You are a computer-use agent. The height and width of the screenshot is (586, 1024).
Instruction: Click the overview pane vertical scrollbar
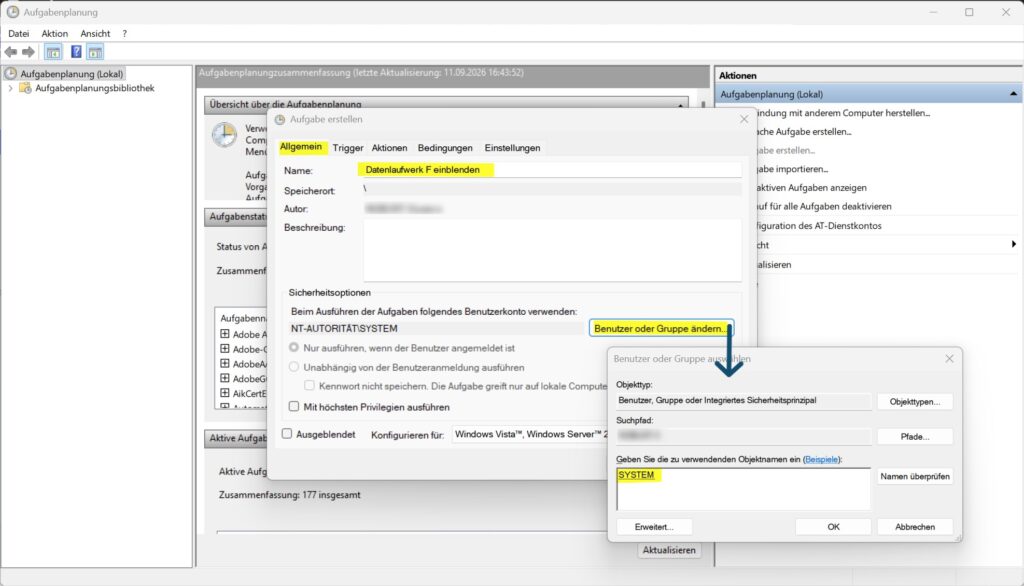click(703, 105)
